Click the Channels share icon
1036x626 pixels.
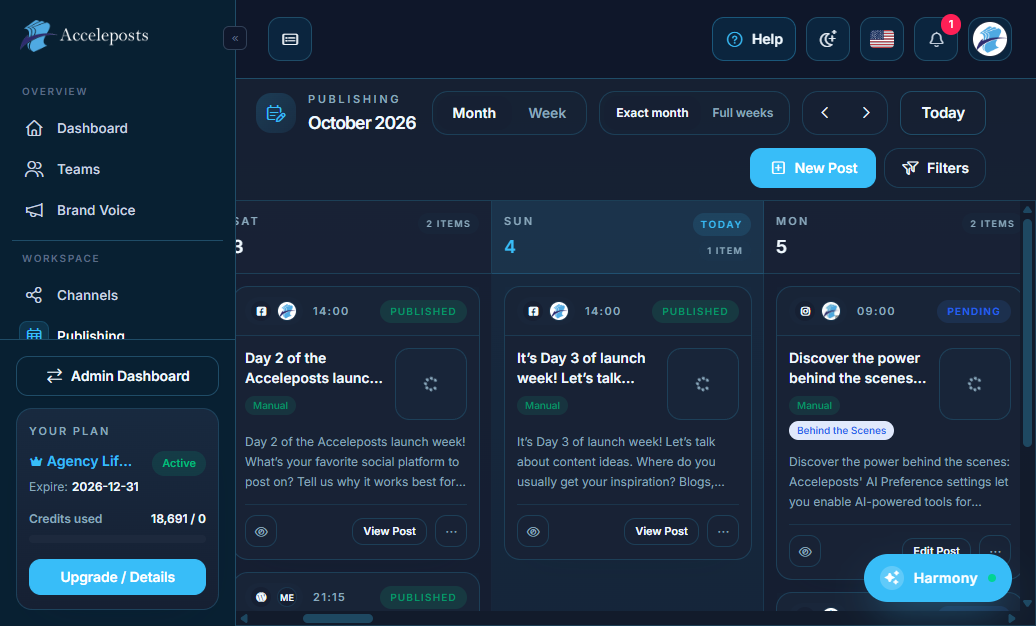(x=34, y=295)
